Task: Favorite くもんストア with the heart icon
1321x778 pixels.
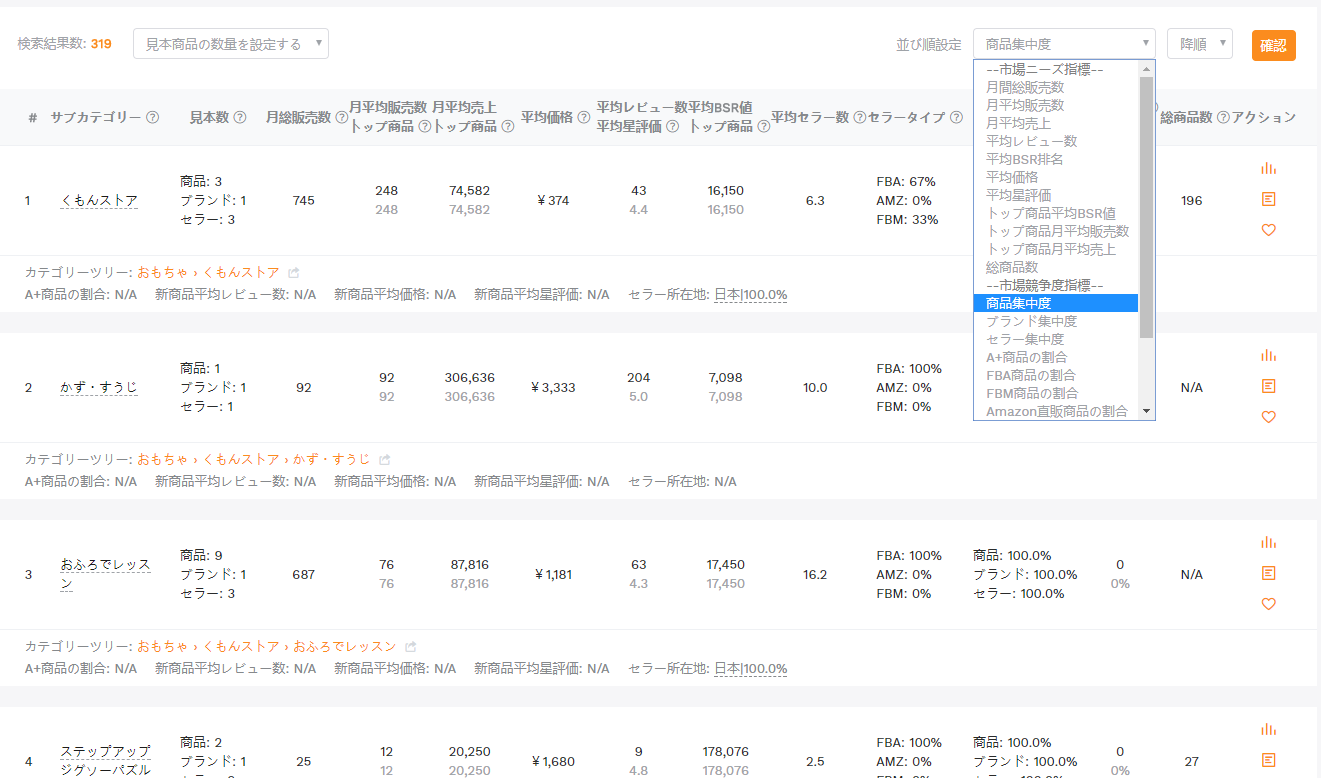Action: (x=1269, y=230)
